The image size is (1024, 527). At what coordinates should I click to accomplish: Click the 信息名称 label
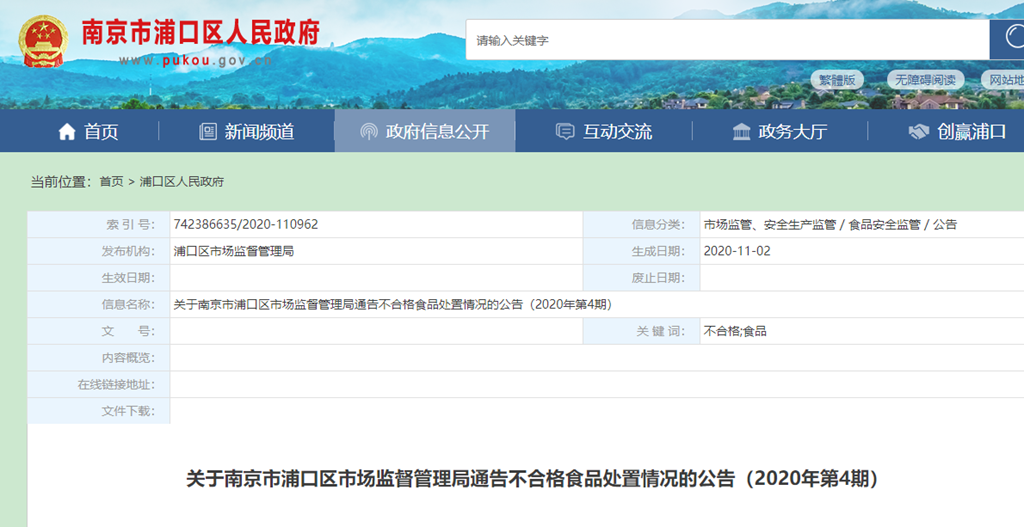click(x=128, y=304)
